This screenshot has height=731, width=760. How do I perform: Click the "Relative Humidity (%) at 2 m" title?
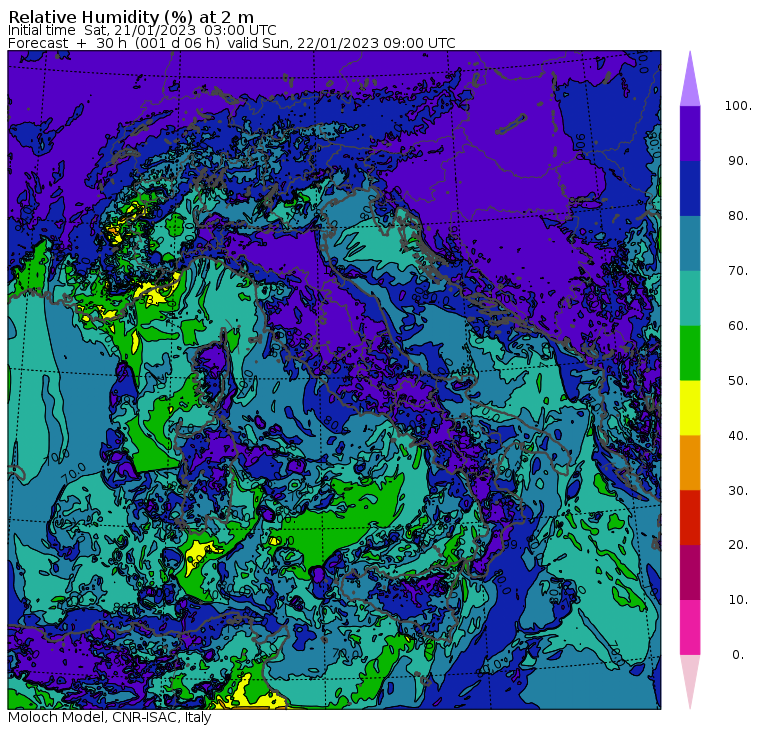tap(131, 16)
